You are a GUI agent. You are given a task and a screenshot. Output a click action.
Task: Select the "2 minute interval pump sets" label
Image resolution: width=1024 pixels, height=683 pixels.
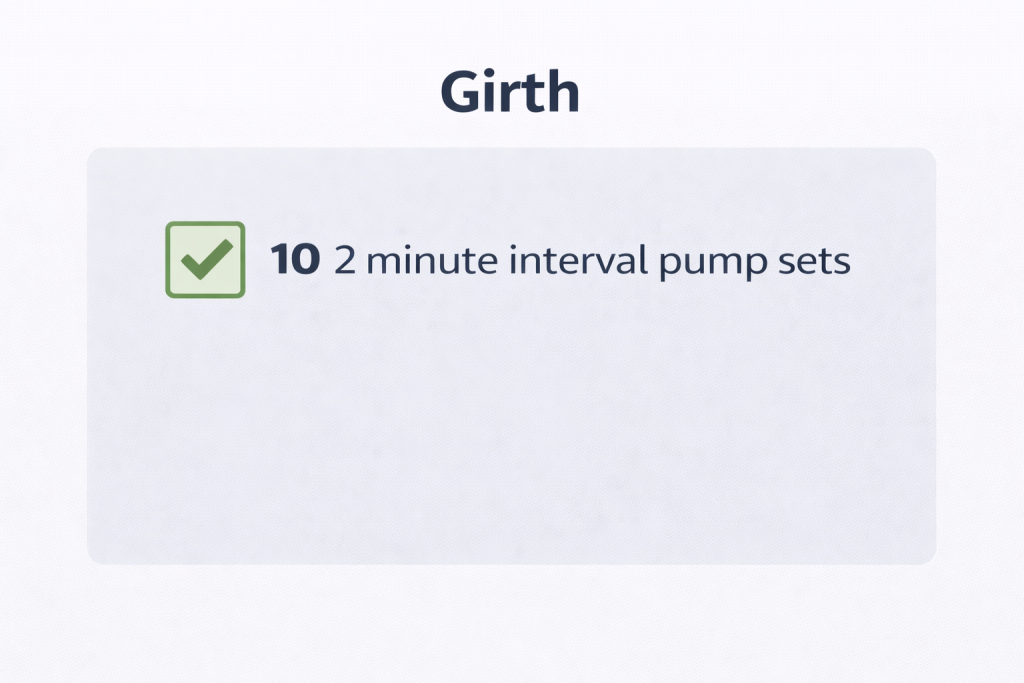[x=592, y=261]
